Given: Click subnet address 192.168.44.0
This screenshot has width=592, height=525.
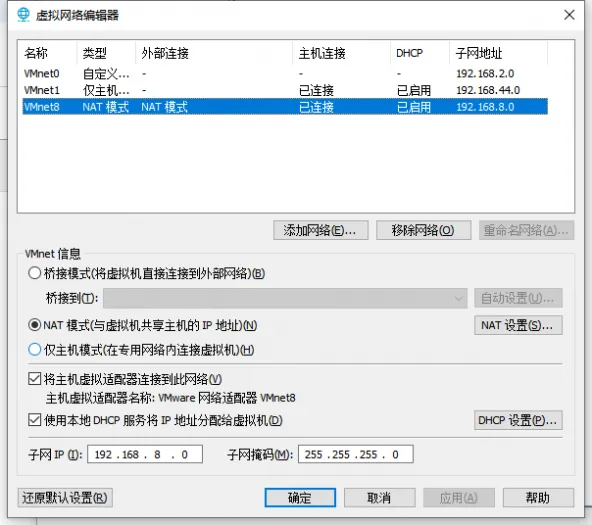Looking at the screenshot, I should click(488, 90).
